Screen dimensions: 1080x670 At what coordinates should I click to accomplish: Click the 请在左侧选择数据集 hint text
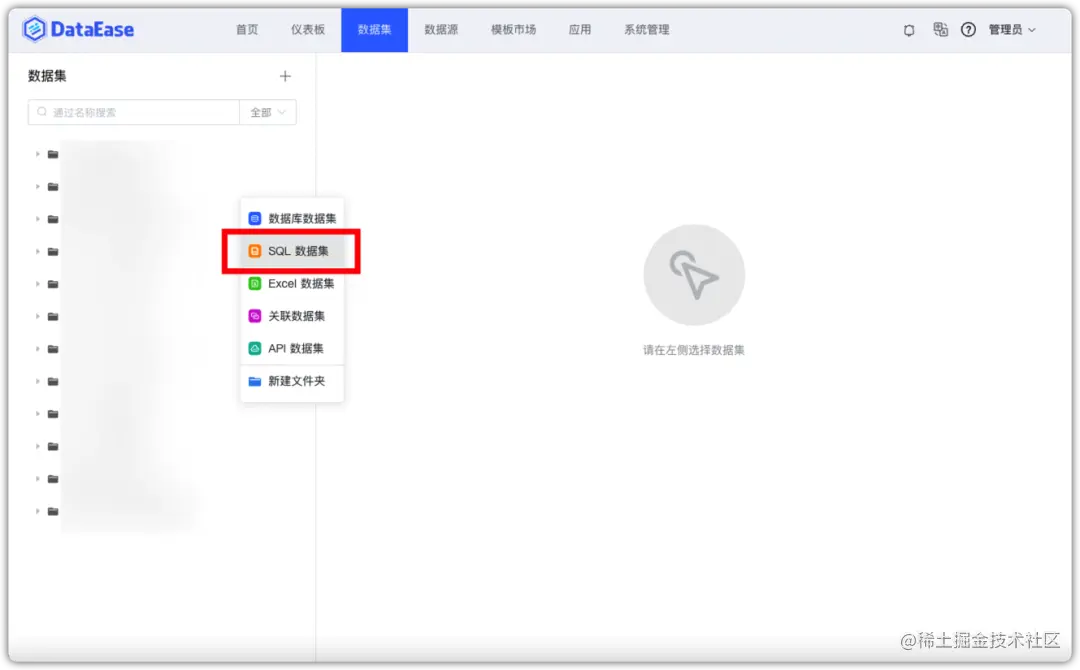point(694,350)
